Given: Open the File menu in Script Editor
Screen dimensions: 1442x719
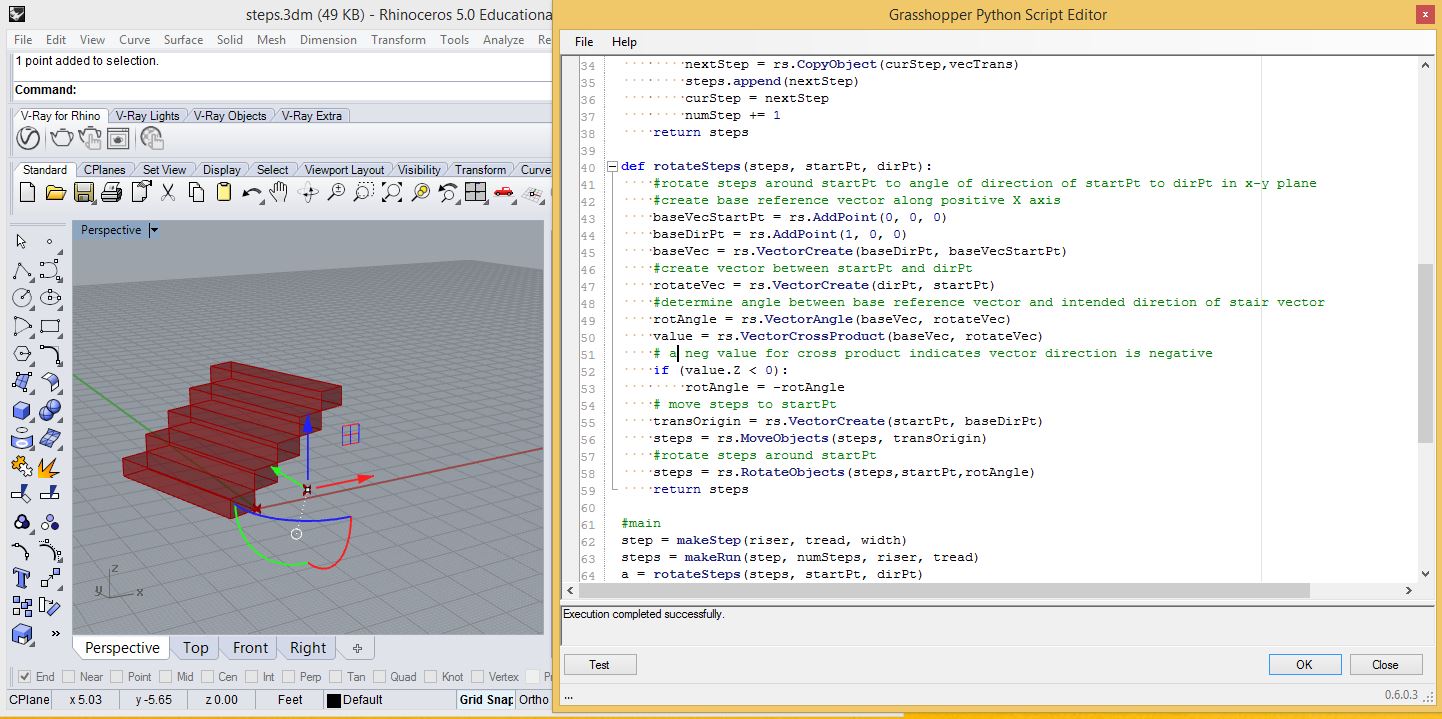Looking at the screenshot, I should point(584,42).
